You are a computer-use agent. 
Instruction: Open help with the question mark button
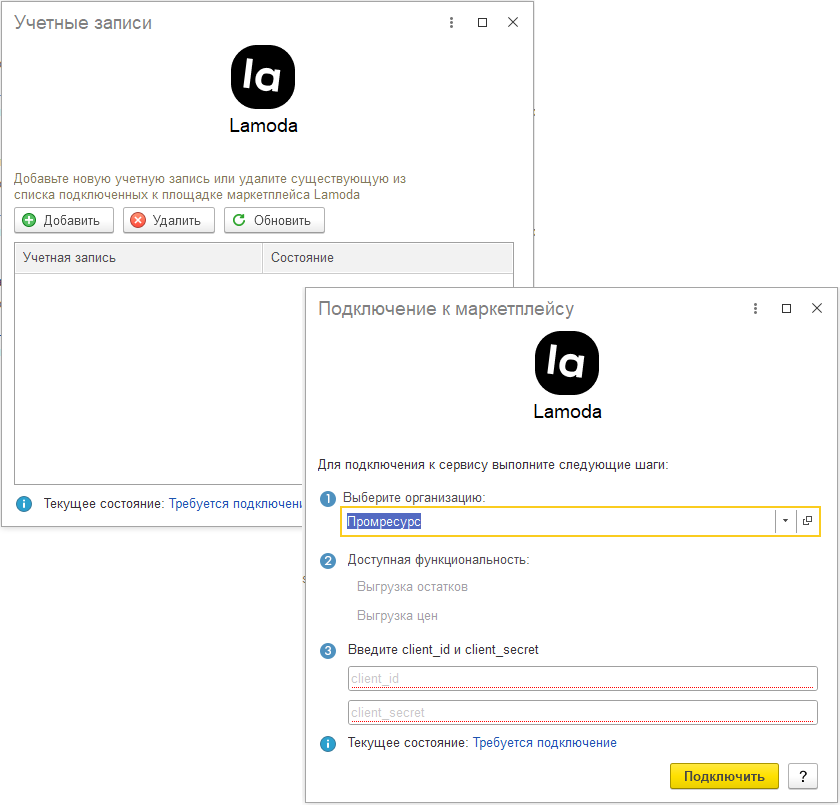tap(803, 776)
